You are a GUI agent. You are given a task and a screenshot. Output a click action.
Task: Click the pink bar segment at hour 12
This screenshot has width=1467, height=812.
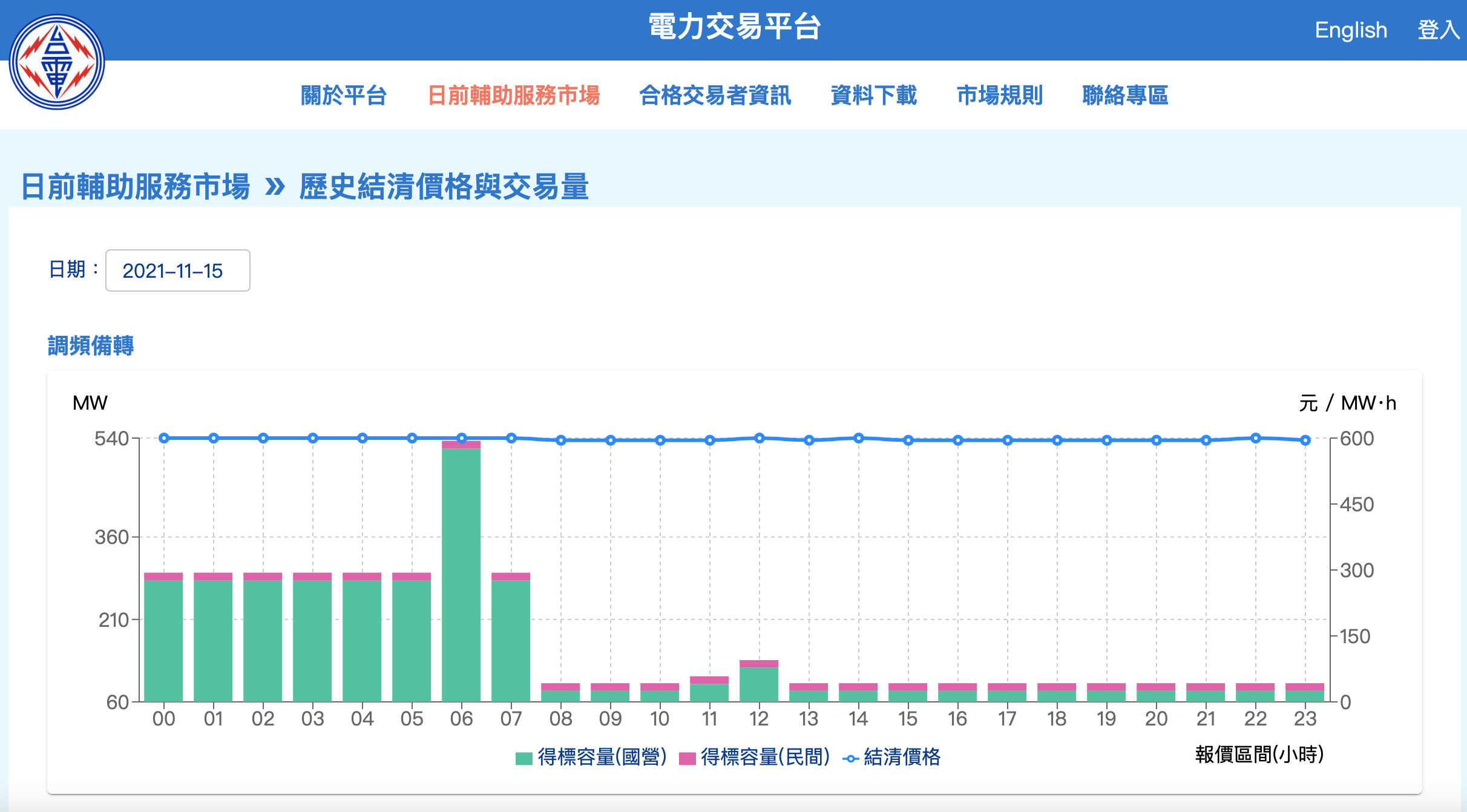pyautogui.click(x=759, y=664)
